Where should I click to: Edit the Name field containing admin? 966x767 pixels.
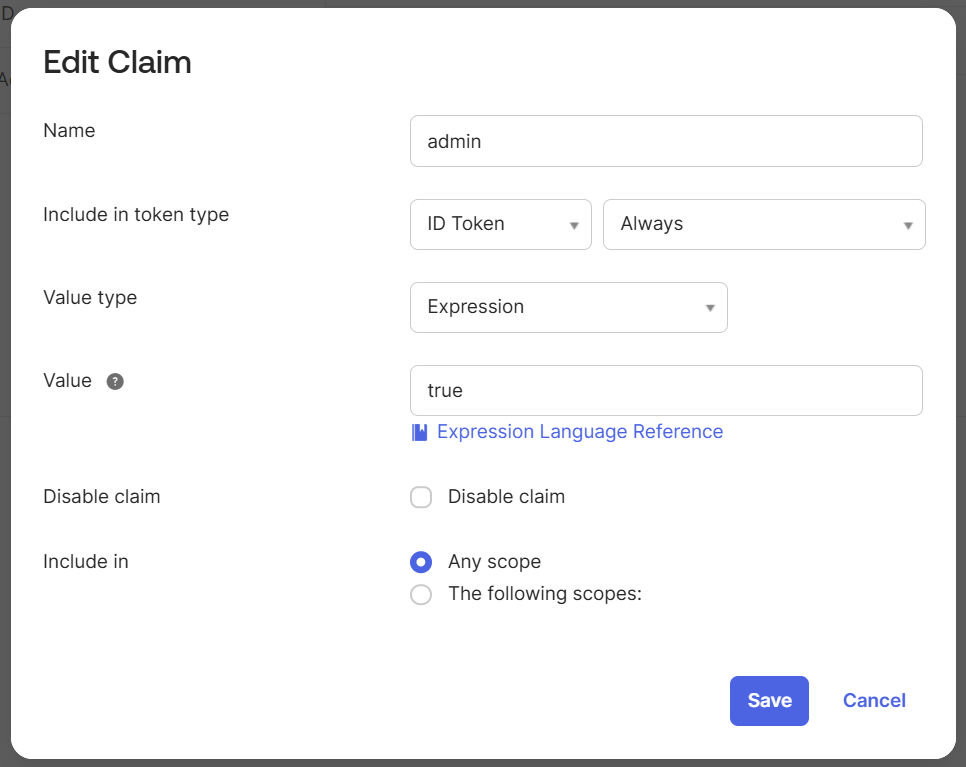click(x=666, y=141)
